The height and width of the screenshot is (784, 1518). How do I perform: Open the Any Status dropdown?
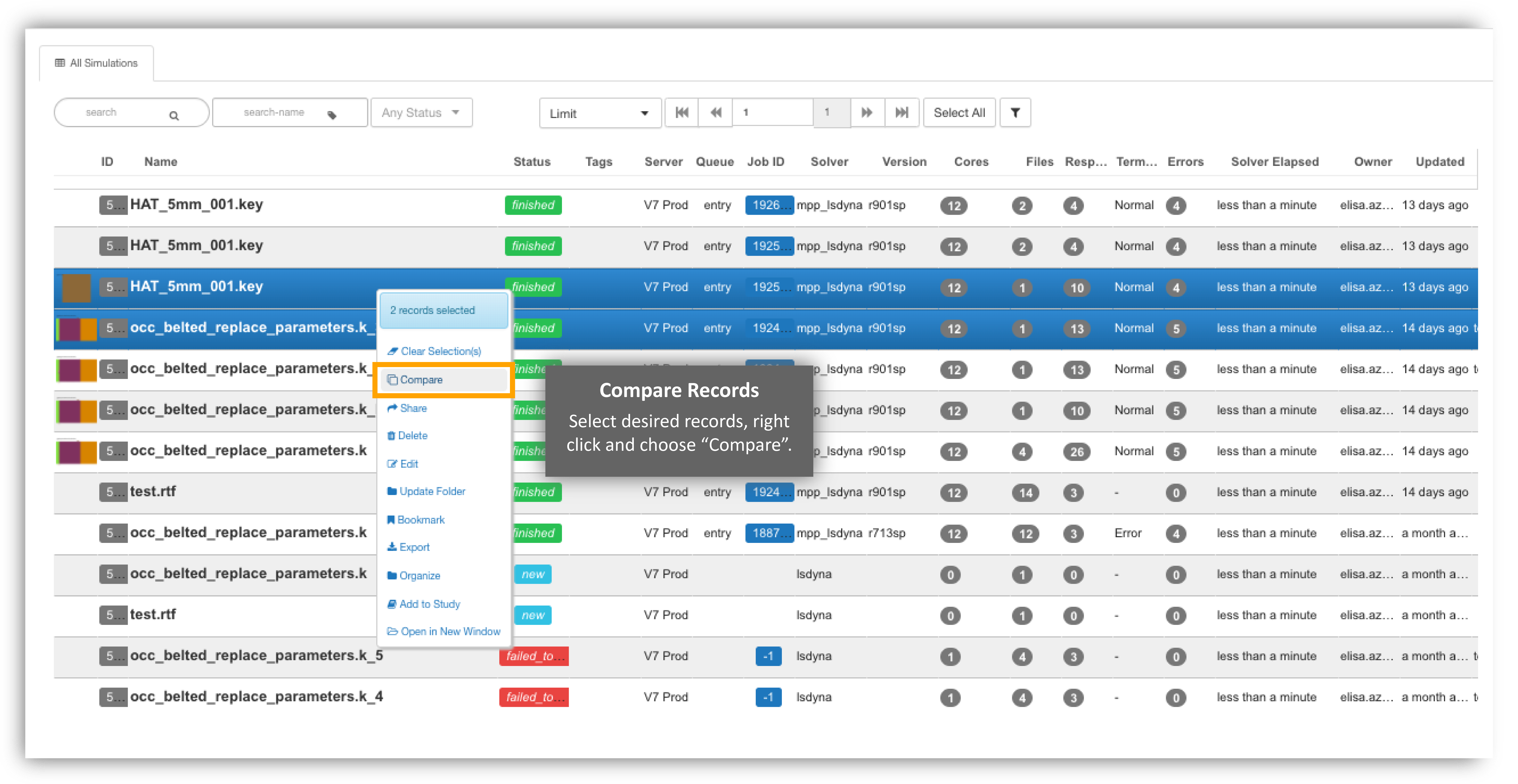click(x=421, y=112)
